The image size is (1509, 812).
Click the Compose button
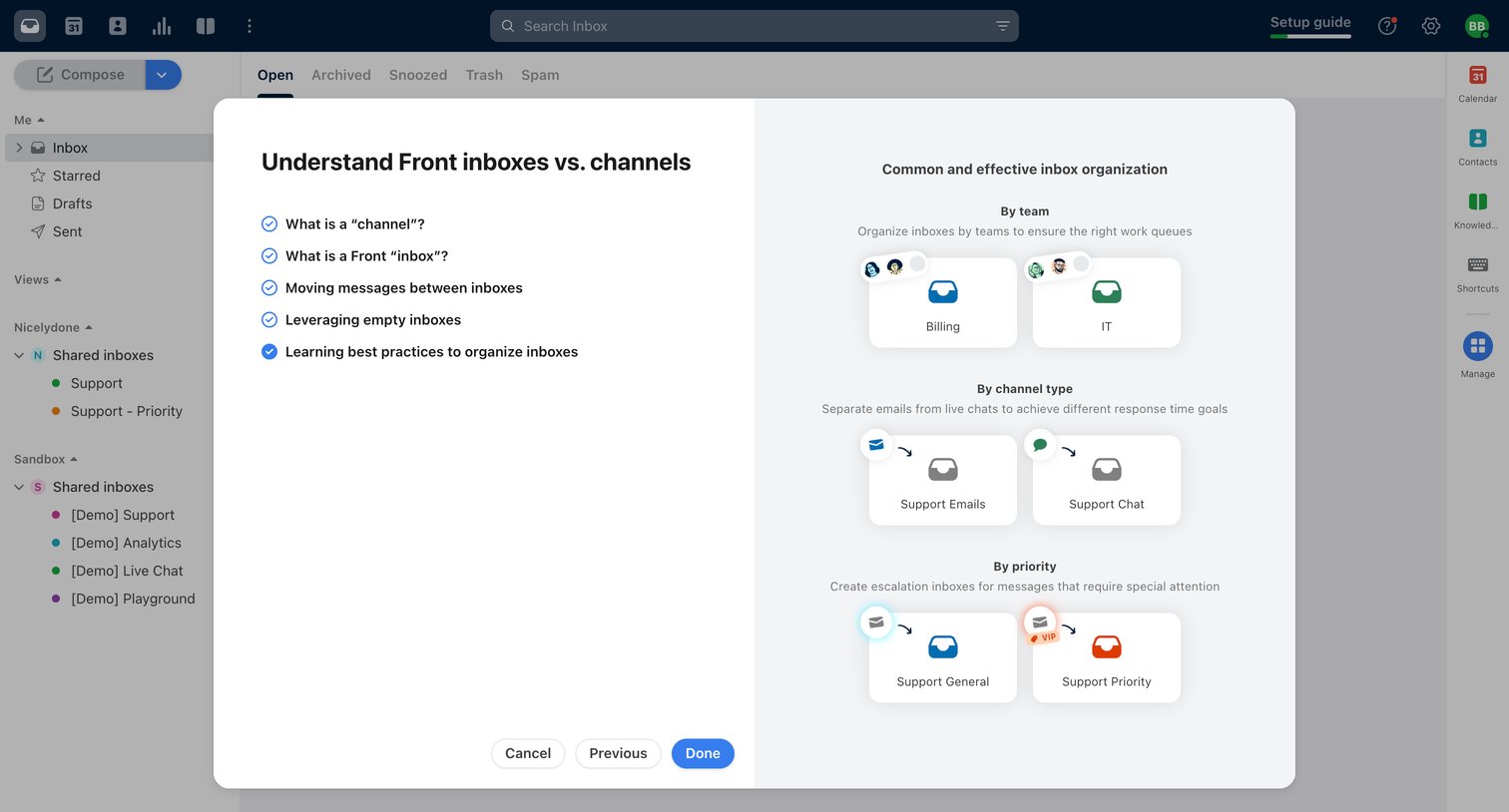point(80,75)
